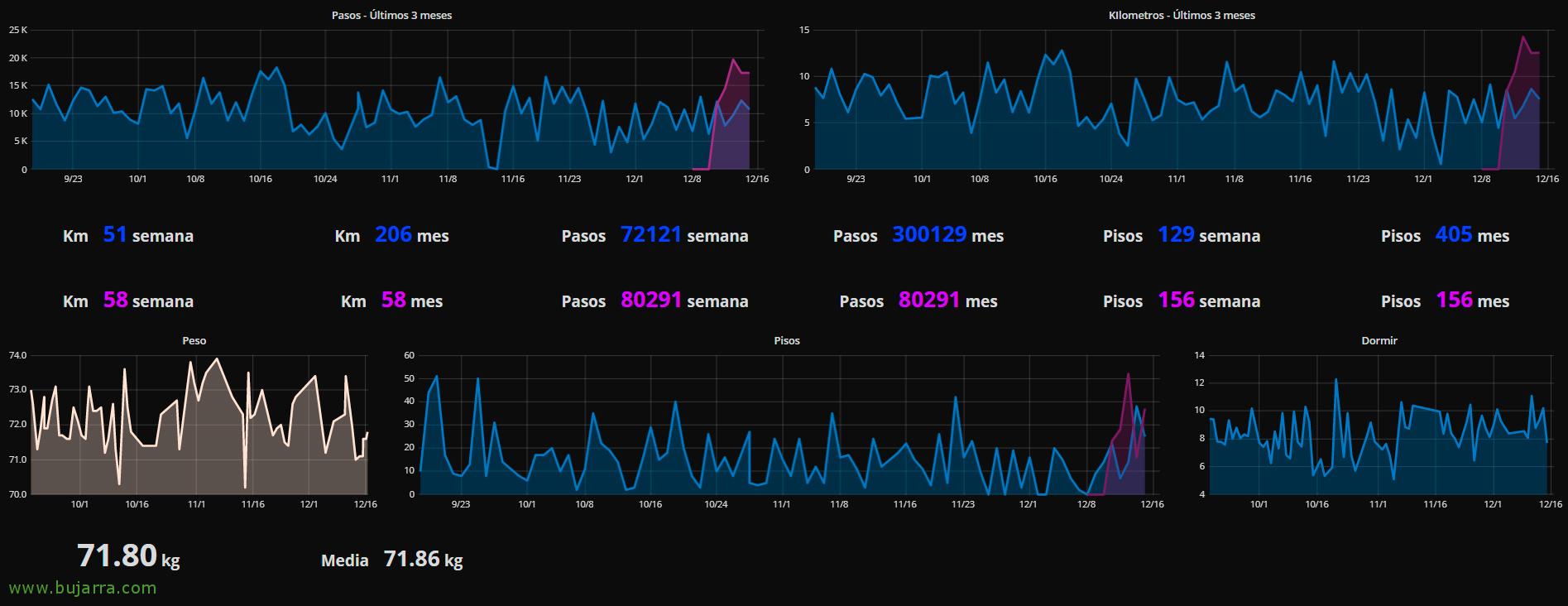Click the '60' axis label in Pisos chart
Screen dimensions: 1568x606
click(x=408, y=355)
